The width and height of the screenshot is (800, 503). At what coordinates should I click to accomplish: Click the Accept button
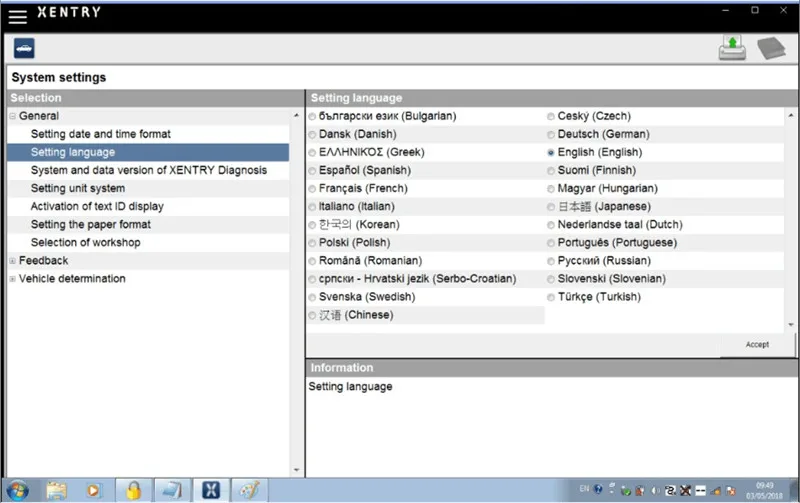tap(757, 345)
